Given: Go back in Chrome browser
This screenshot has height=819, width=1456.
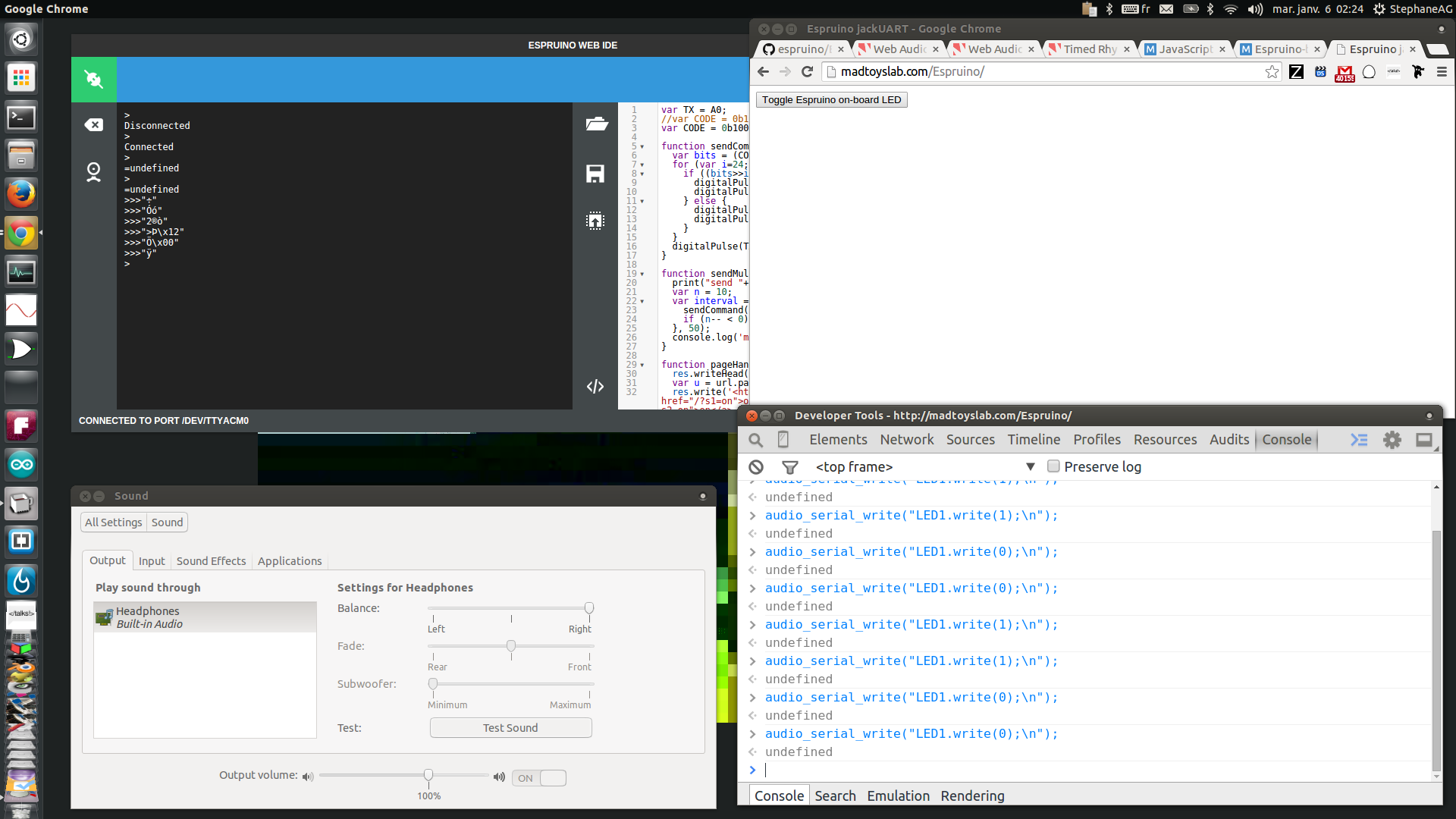Looking at the screenshot, I should pos(763,71).
